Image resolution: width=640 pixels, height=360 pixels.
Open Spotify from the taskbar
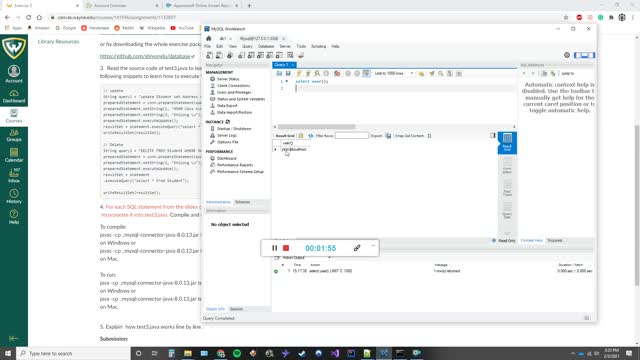[237, 353]
